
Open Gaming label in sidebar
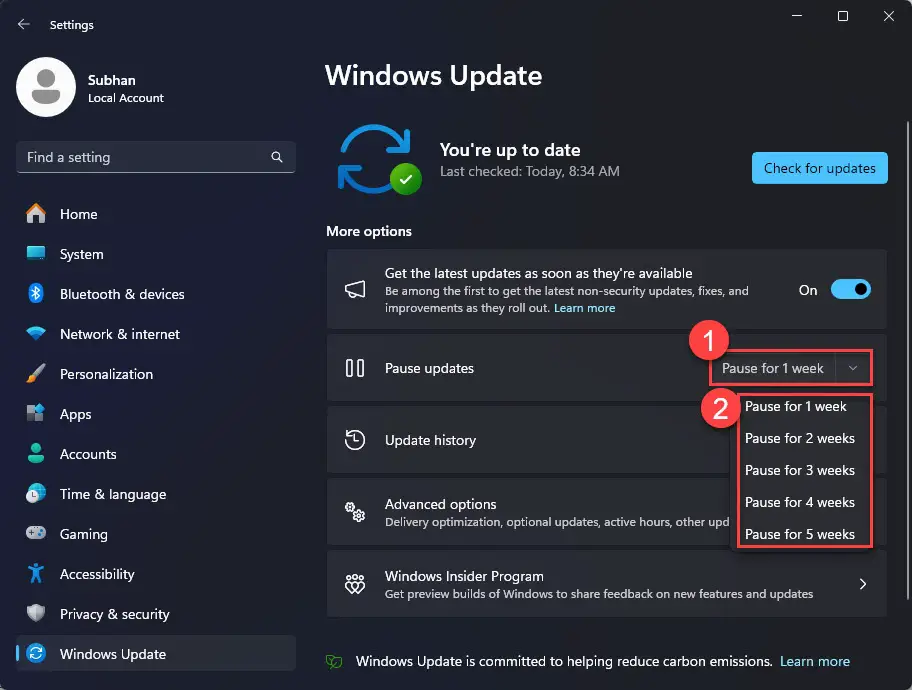point(84,534)
